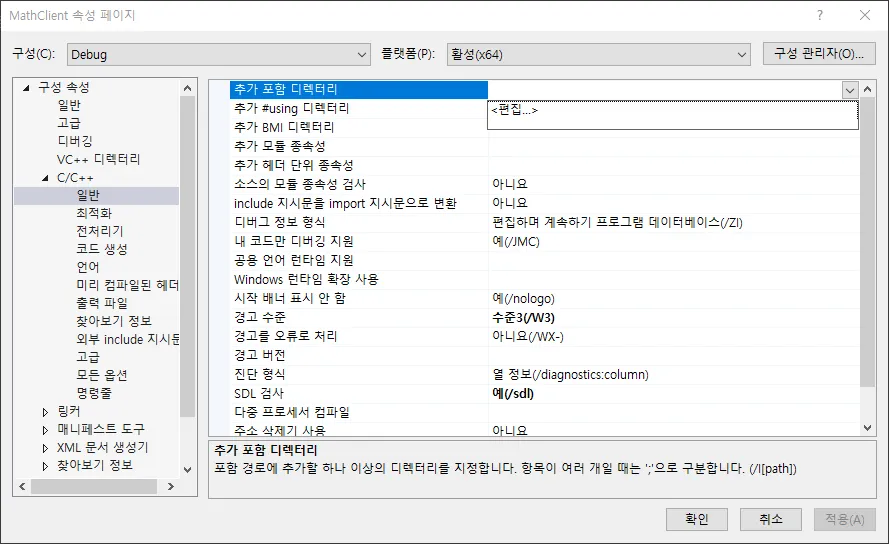Select the 명령줄 tree item
Screen dimensions: 889x544
point(94,393)
